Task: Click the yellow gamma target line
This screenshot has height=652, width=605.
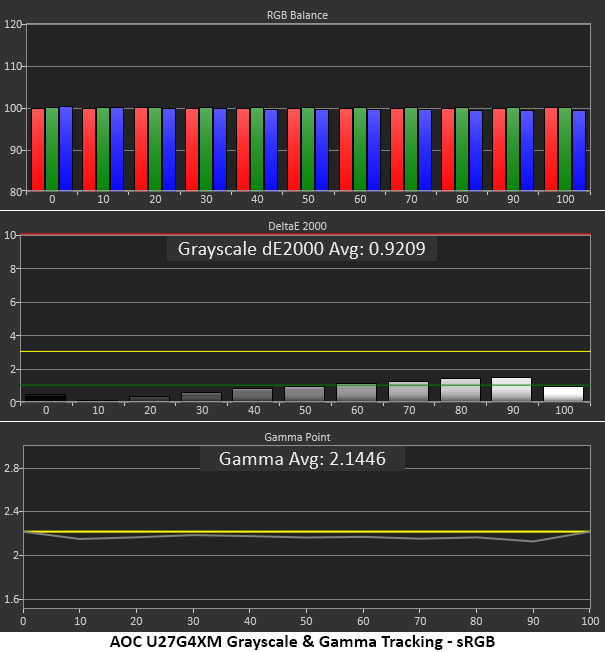Action: click(307, 531)
